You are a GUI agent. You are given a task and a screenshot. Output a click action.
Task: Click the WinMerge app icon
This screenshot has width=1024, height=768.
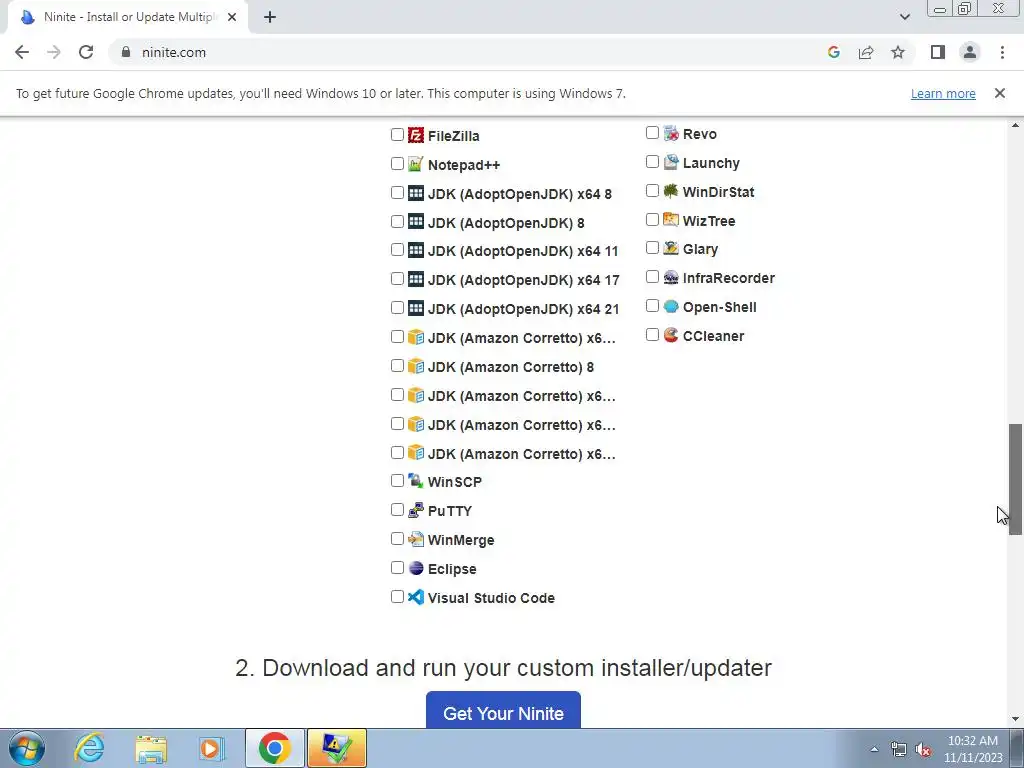coord(416,539)
